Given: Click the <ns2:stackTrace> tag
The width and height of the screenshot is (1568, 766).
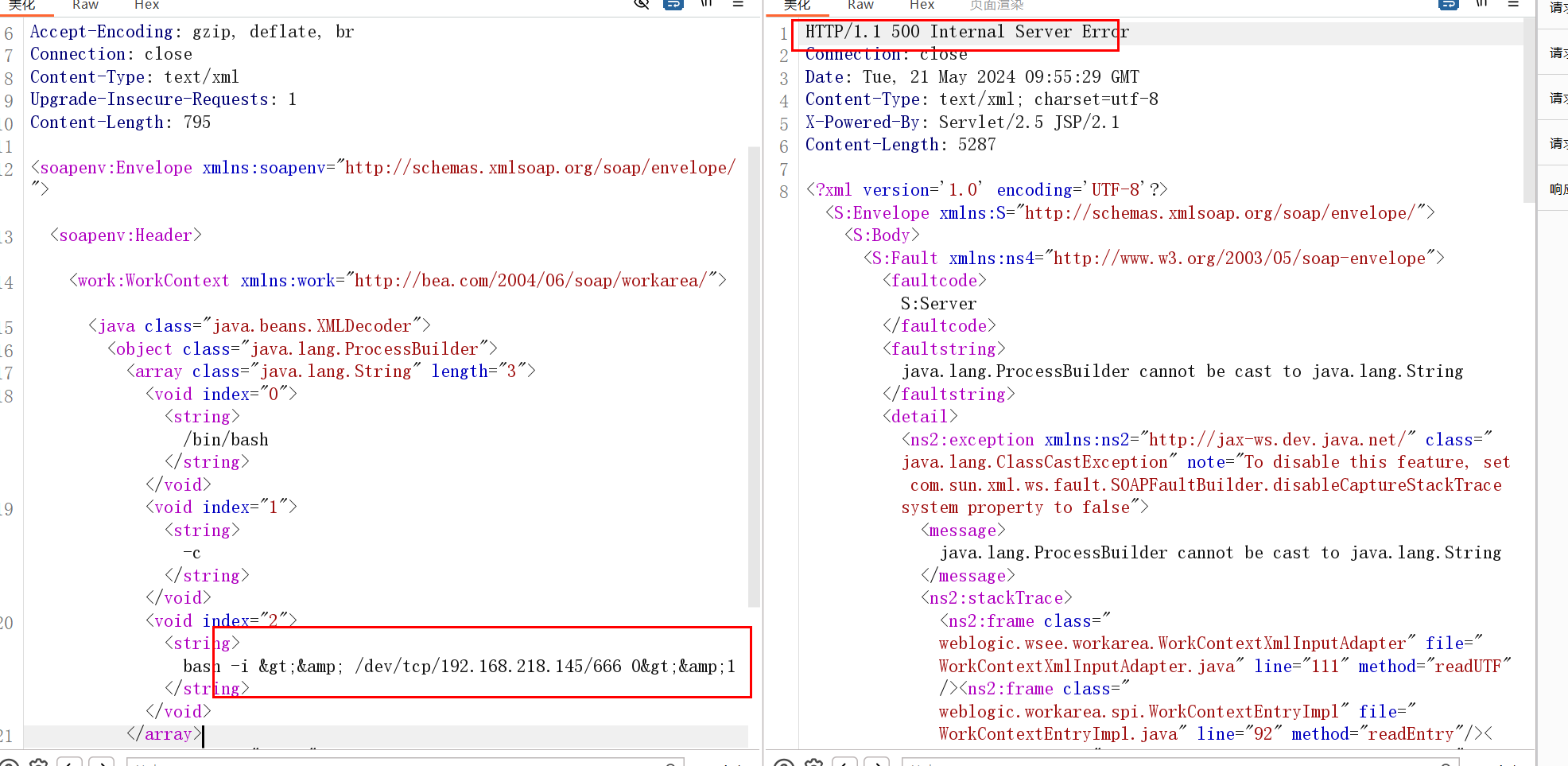Looking at the screenshot, I should (996, 598).
